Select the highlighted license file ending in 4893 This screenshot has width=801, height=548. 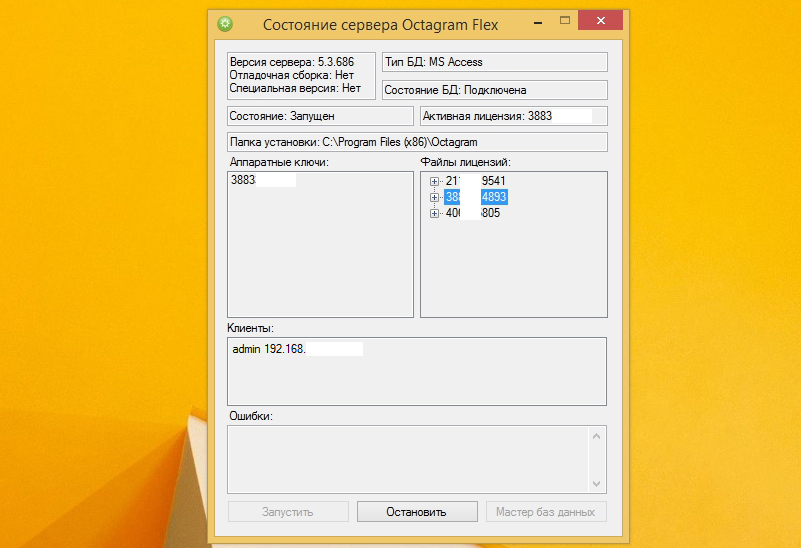click(x=476, y=197)
